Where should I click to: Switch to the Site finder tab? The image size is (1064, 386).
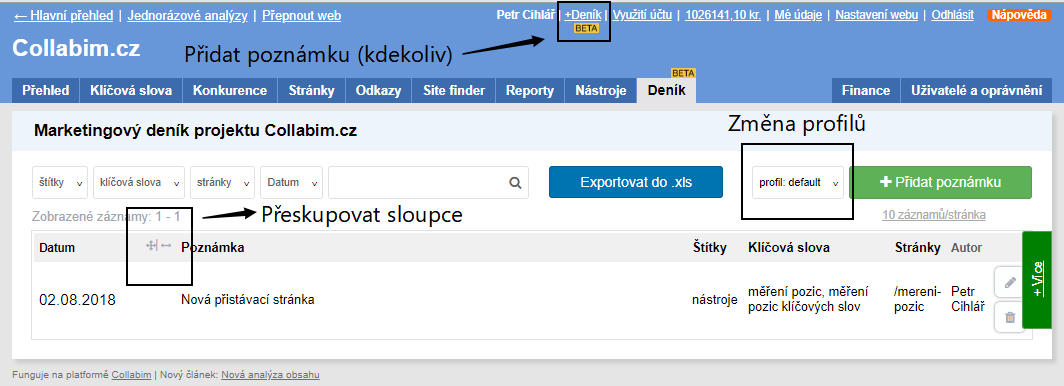coord(454,90)
